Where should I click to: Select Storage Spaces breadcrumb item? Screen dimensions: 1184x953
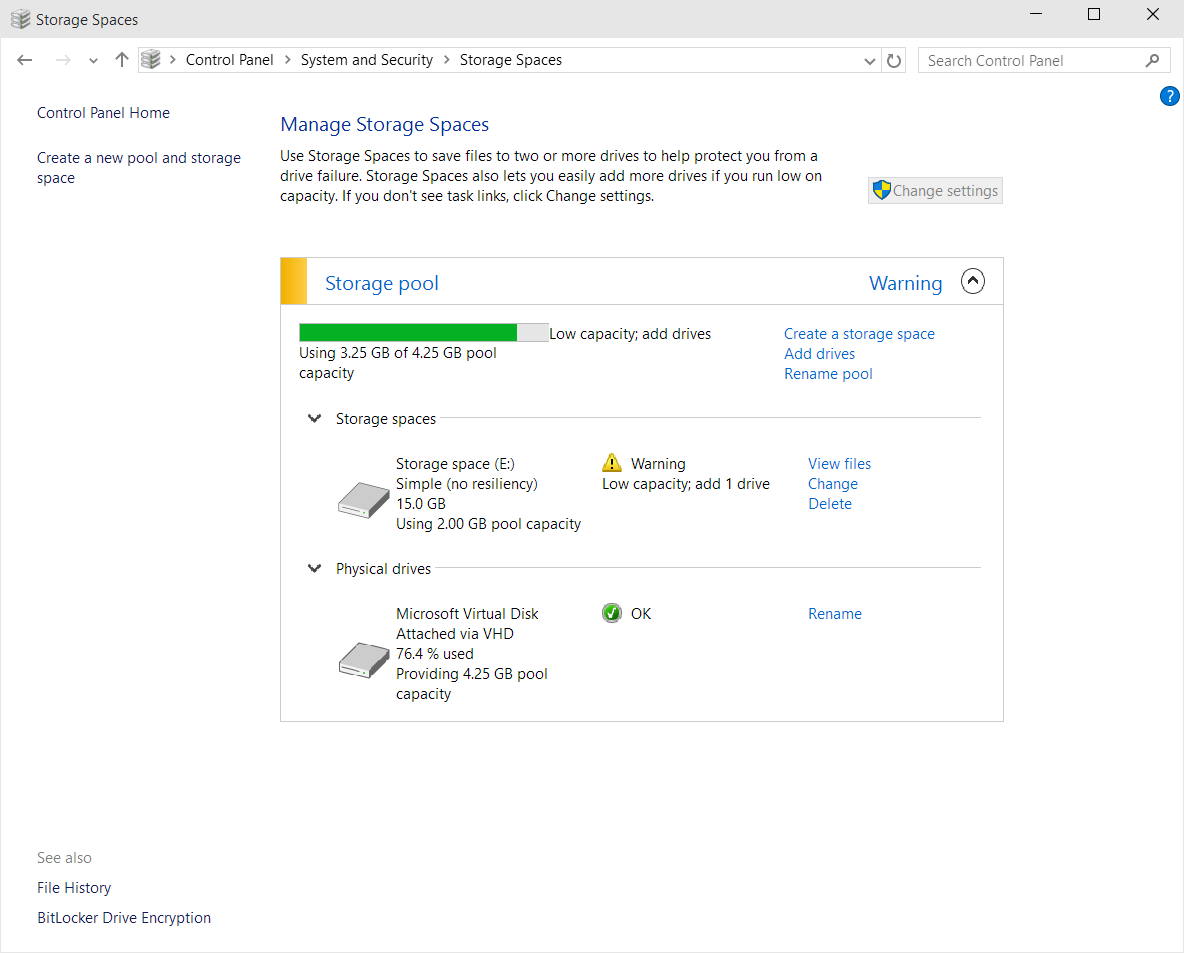(510, 60)
